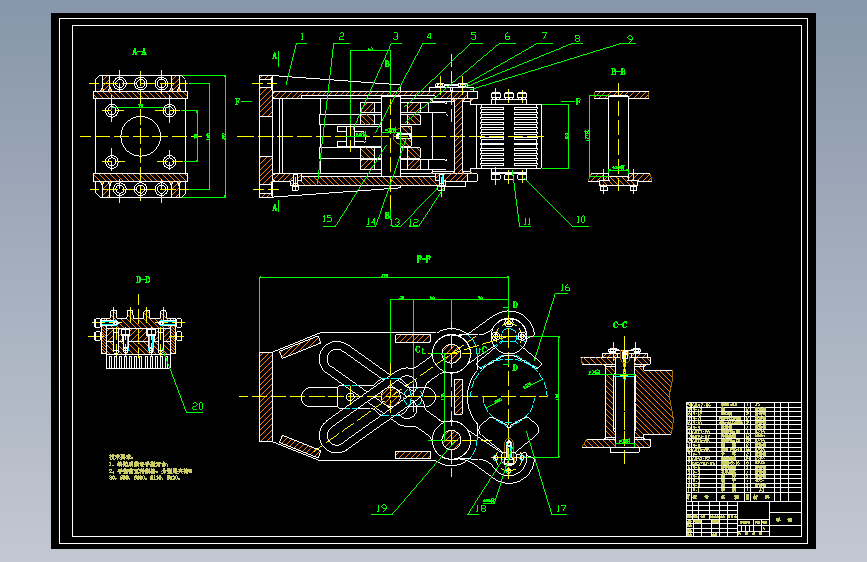Screen dimensions: 867x562
Task: Click the C-C section view title
Action: (x=620, y=325)
